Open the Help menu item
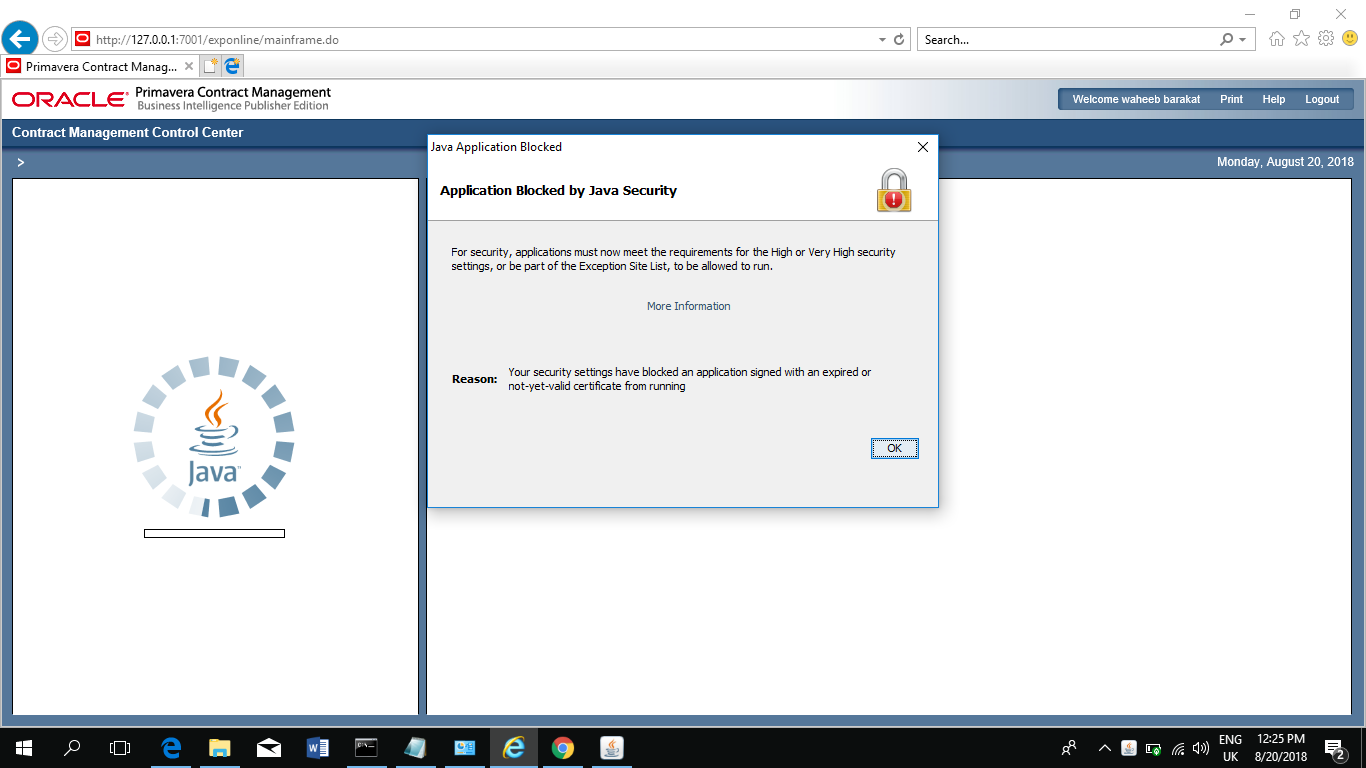Image resolution: width=1366 pixels, height=768 pixels. 1273,99
